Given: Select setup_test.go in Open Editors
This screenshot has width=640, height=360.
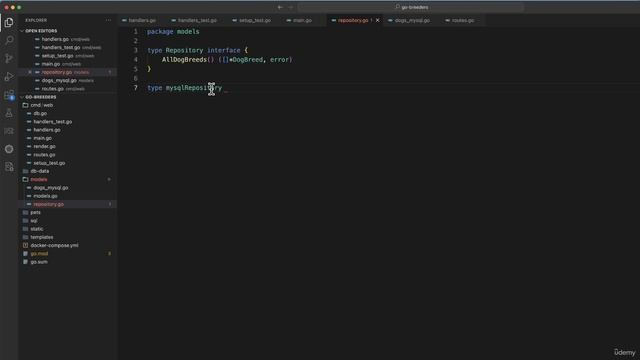Looking at the screenshot, I should [x=57, y=56].
